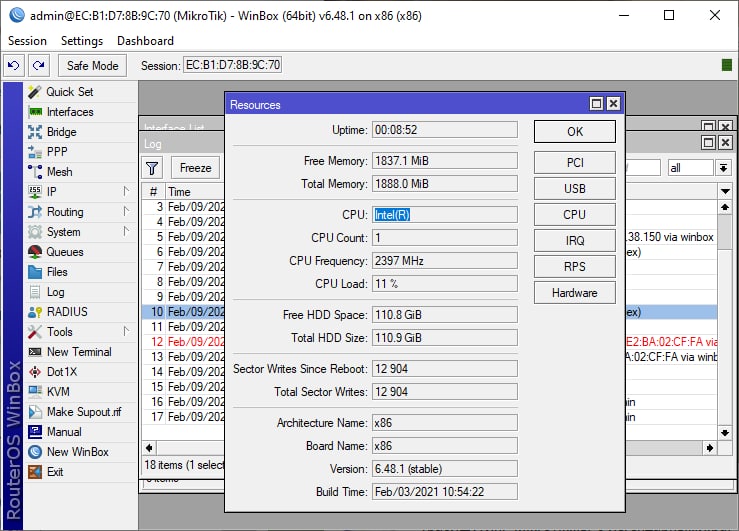The image size is (739, 531).
Task: Open the Settings menu
Action: point(82,41)
